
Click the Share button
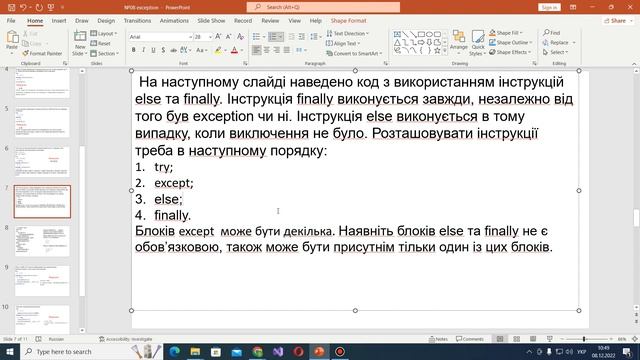tap(618, 20)
